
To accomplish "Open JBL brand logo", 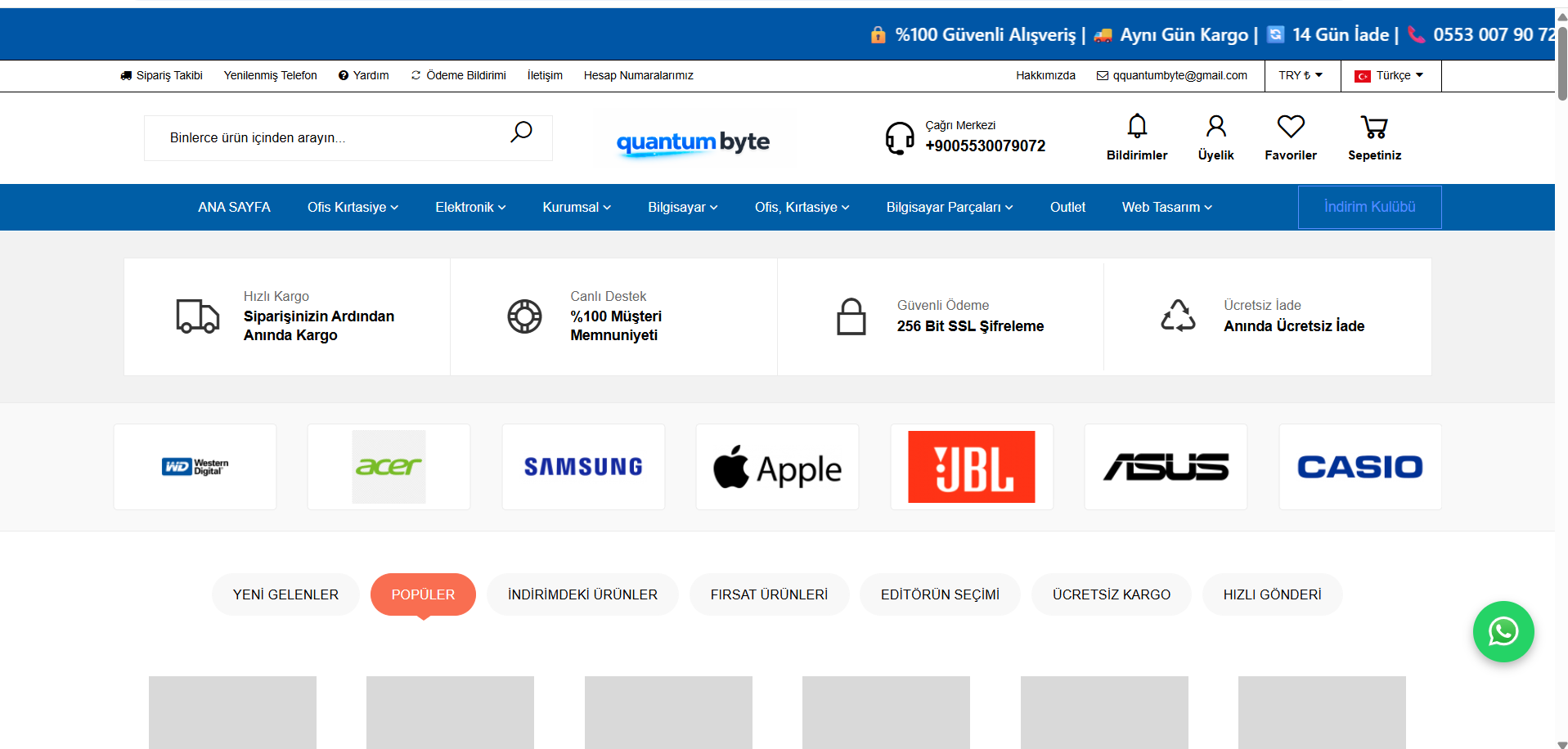I will (x=972, y=467).
